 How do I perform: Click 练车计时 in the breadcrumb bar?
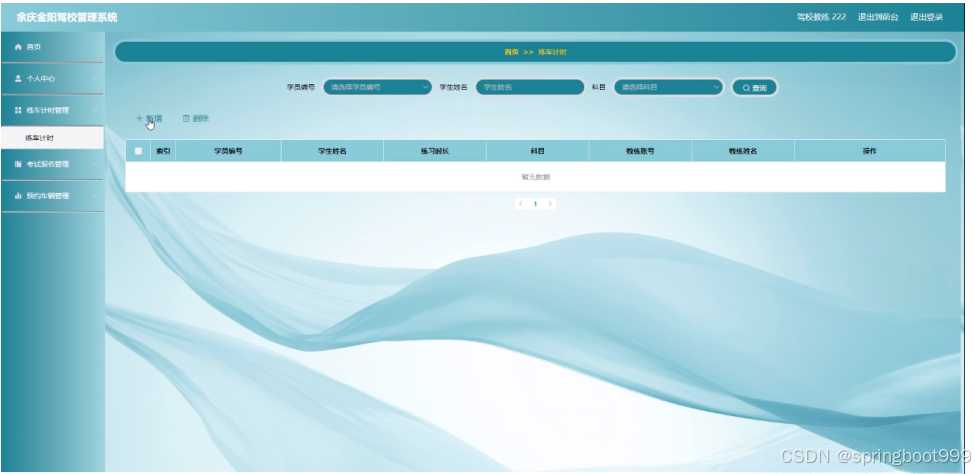point(552,52)
